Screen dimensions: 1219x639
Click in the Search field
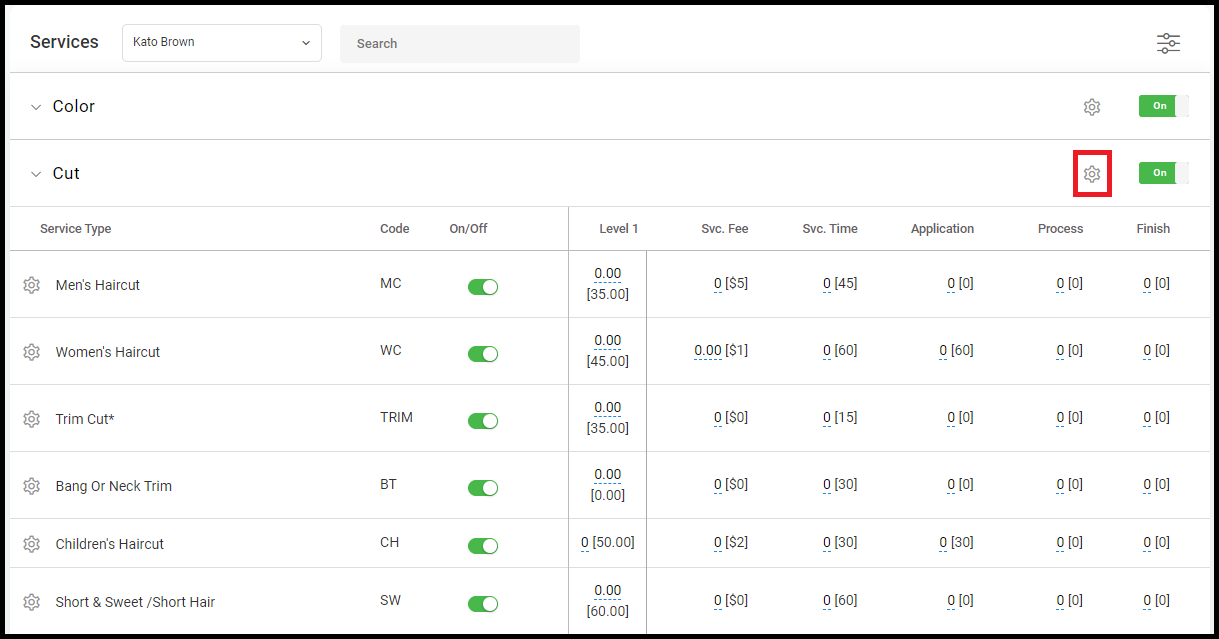(x=460, y=44)
